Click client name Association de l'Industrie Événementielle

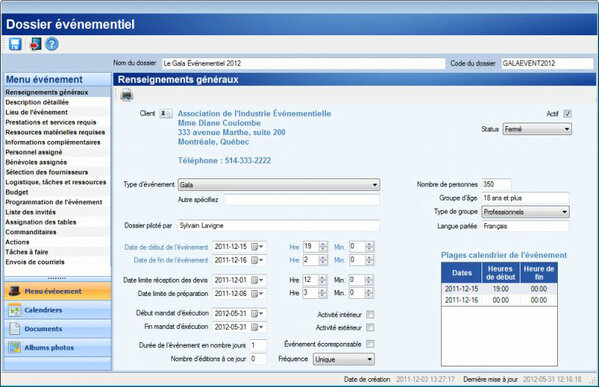[x=254, y=113]
